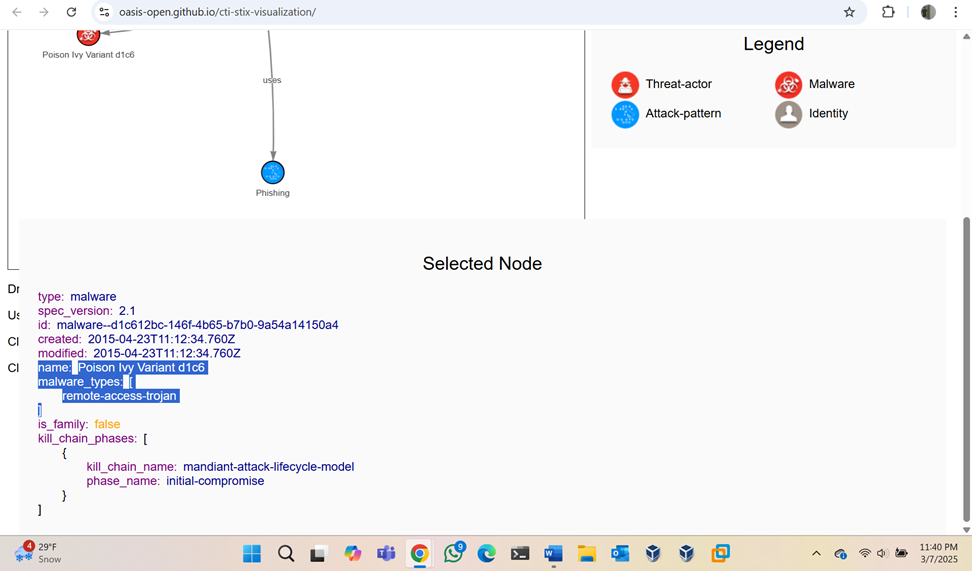Click the 'kill_chain_phases' key
This screenshot has height=571, width=972.
pyautogui.click(x=87, y=438)
